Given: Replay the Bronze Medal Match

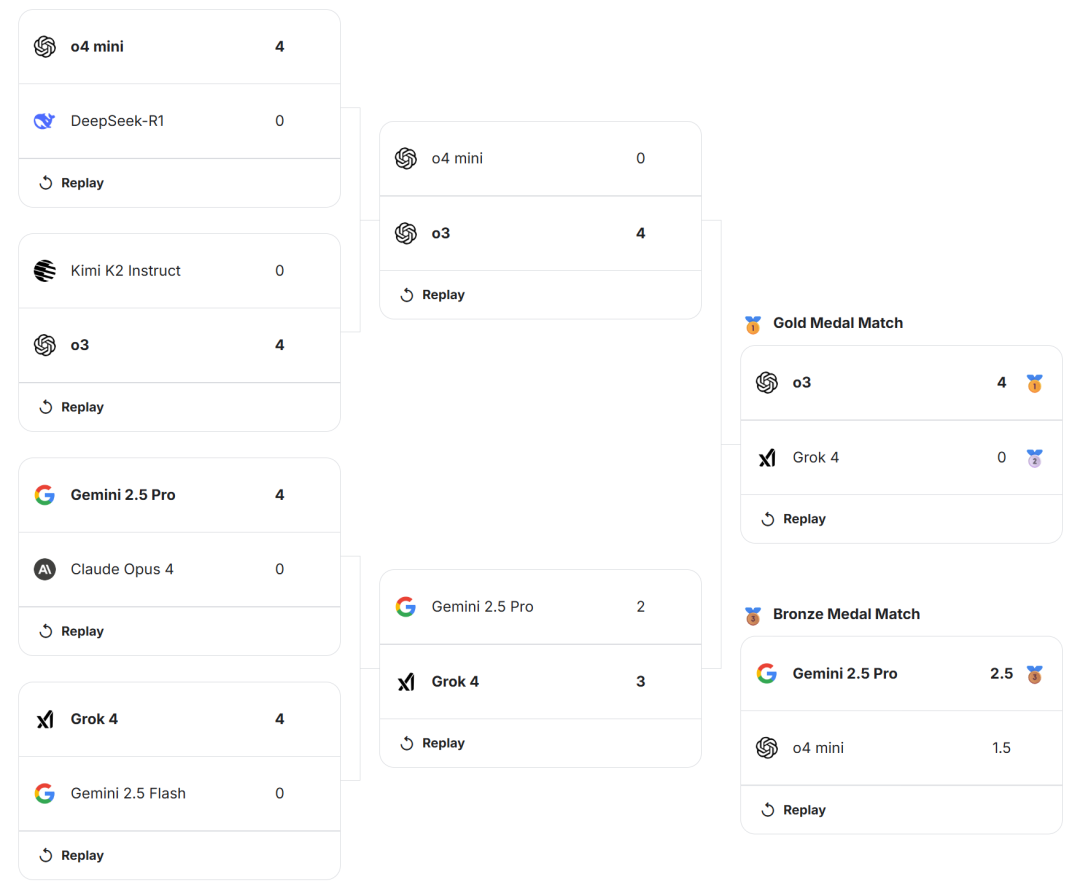Looking at the screenshot, I should pyautogui.click(x=793, y=810).
